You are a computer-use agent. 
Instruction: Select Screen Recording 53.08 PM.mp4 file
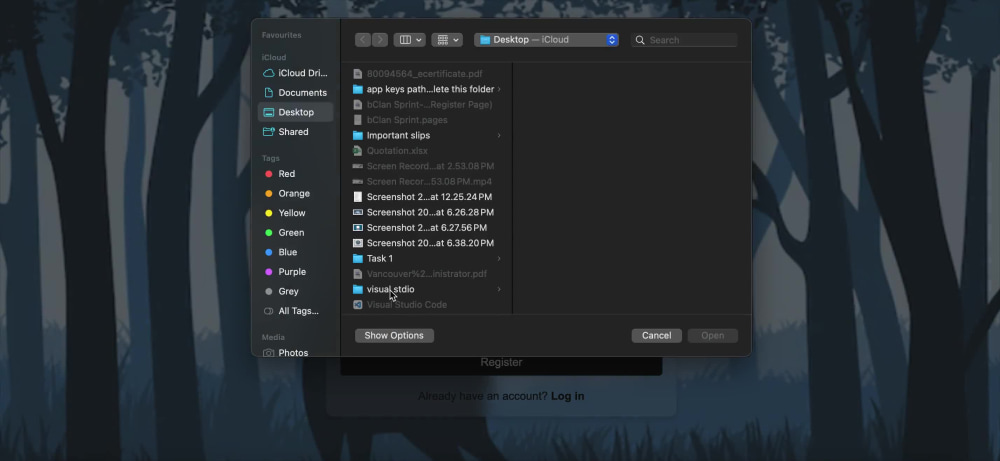[427, 181]
